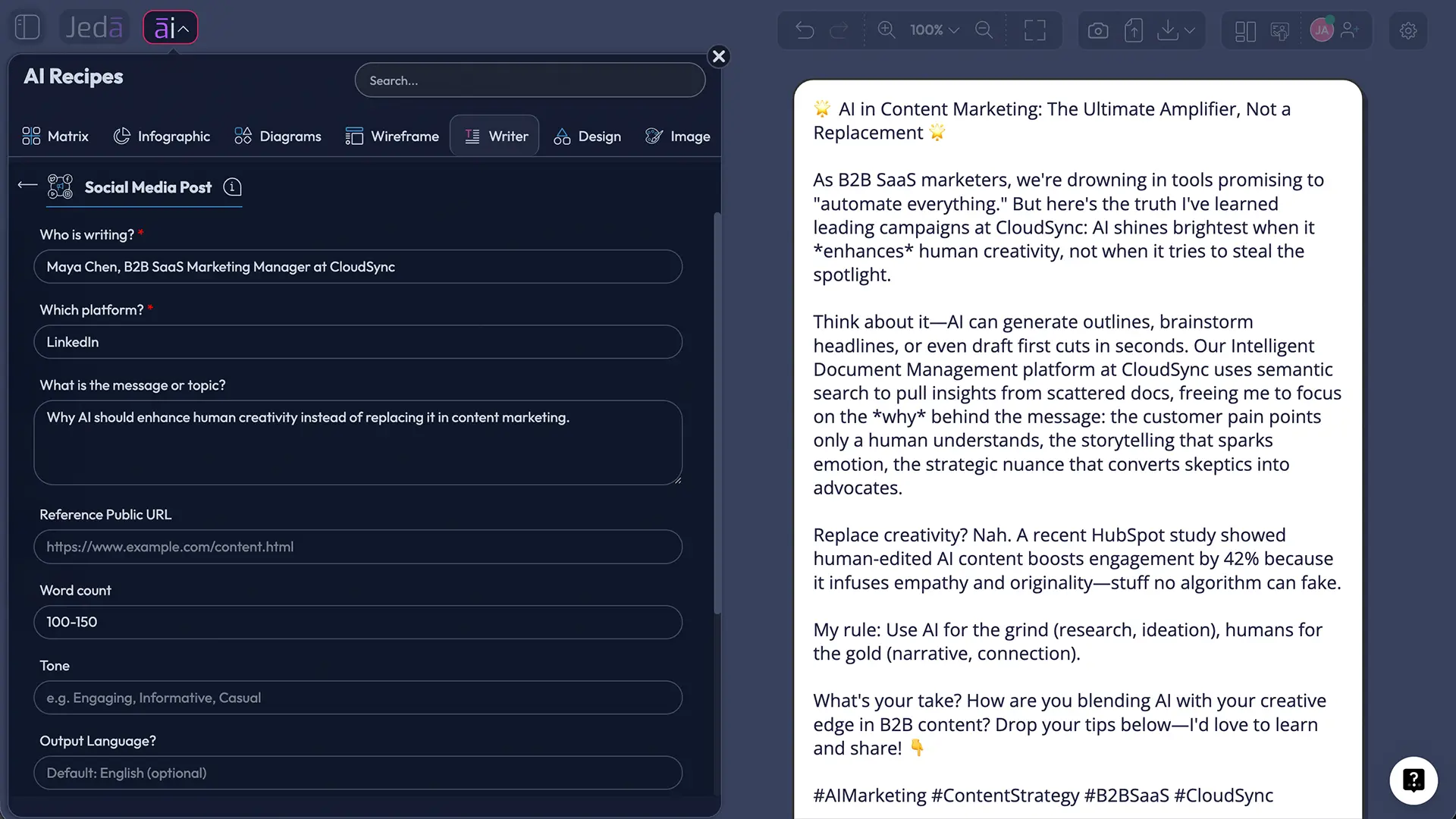Focus the AI Recipes search field
This screenshot has width=1456, height=819.
pyautogui.click(x=530, y=80)
